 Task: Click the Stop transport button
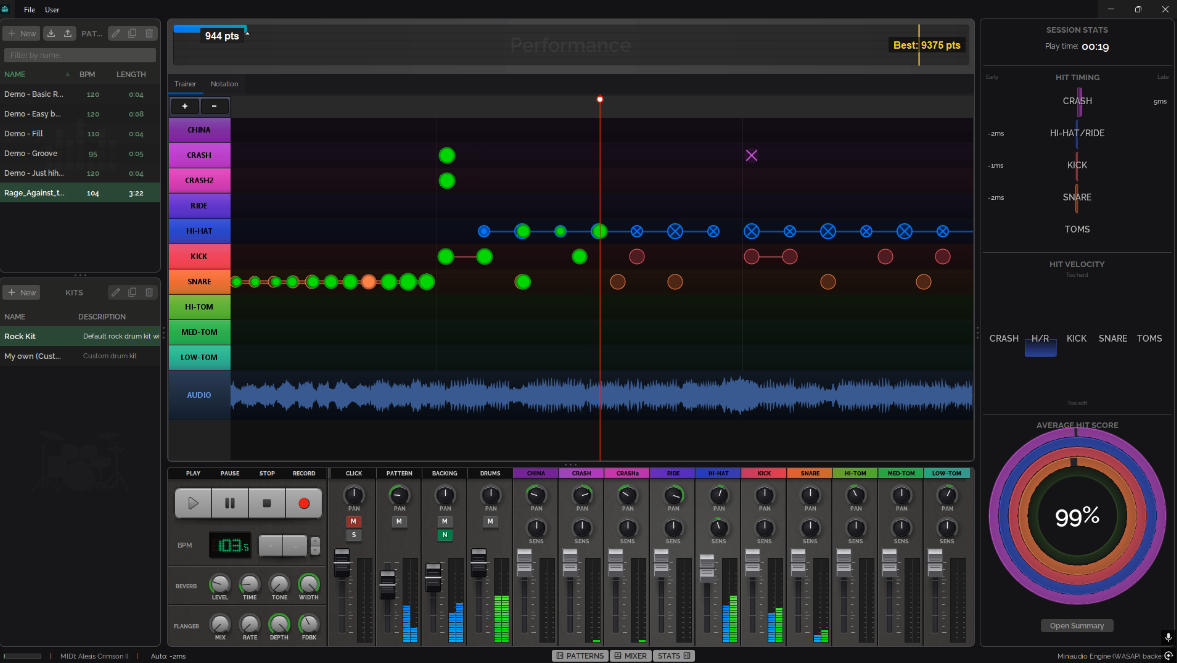coord(267,503)
